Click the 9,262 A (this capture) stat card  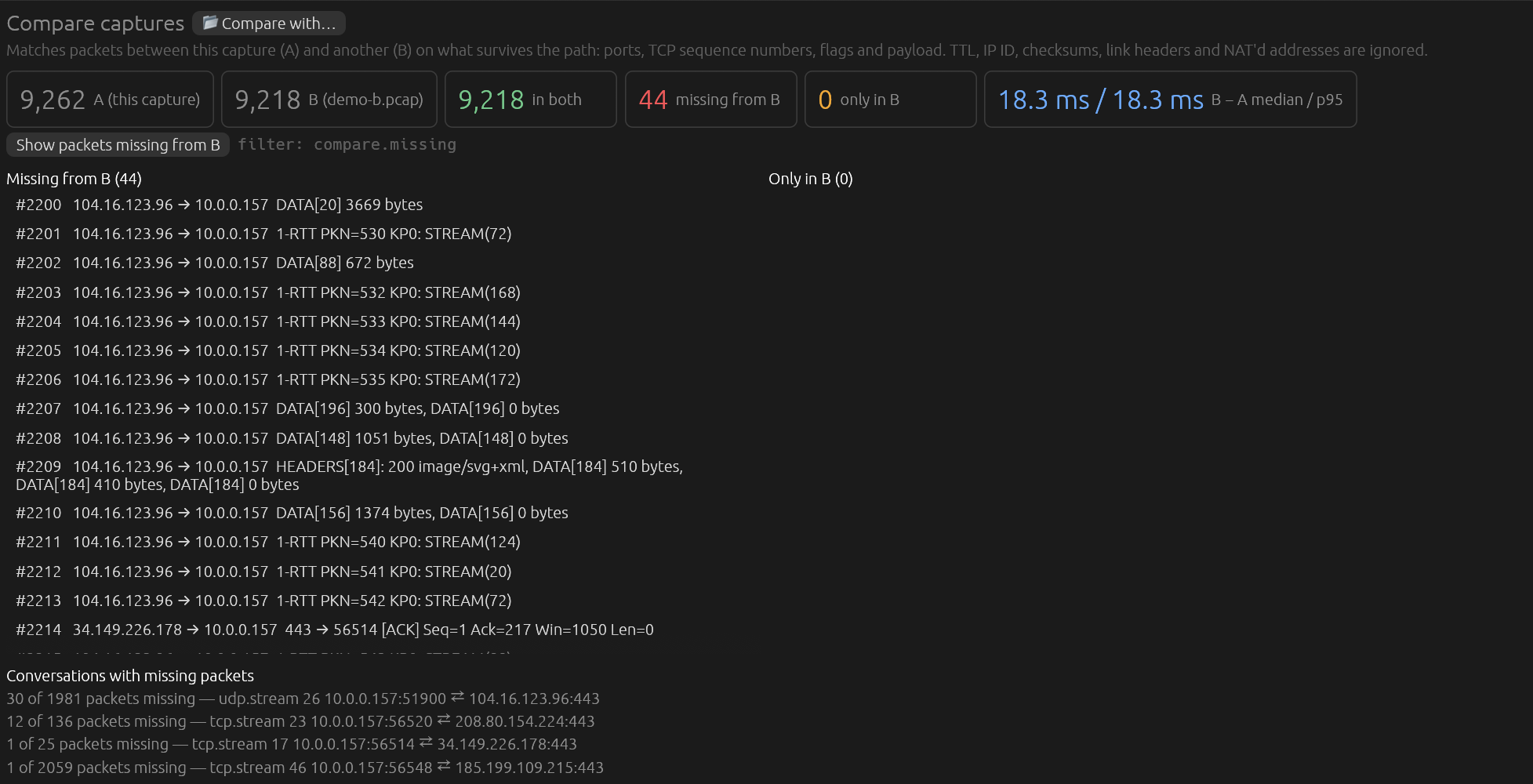(x=110, y=100)
